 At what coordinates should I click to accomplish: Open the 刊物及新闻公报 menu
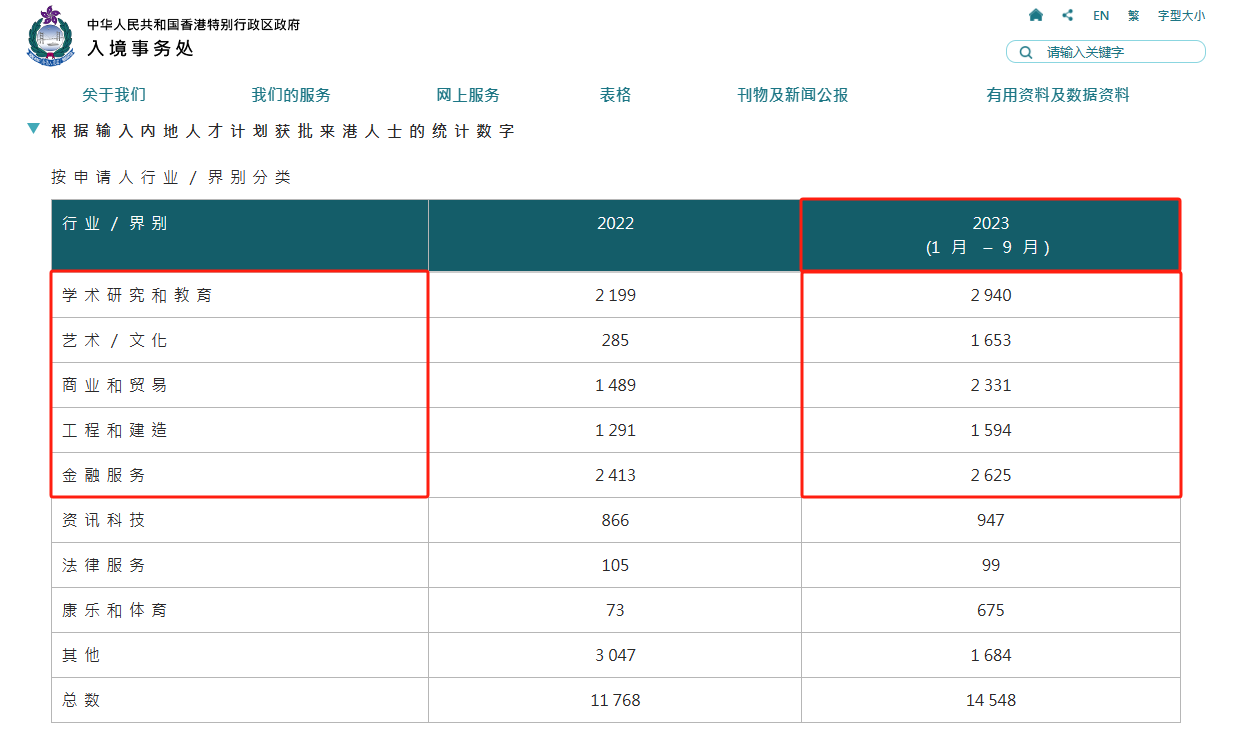click(x=793, y=95)
